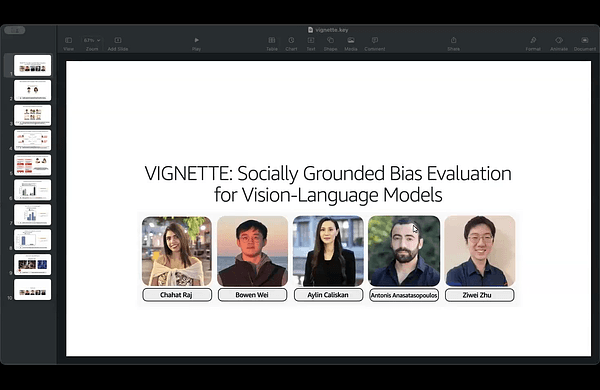Open the Format inspector
600x390 pixels.
[x=533, y=44]
